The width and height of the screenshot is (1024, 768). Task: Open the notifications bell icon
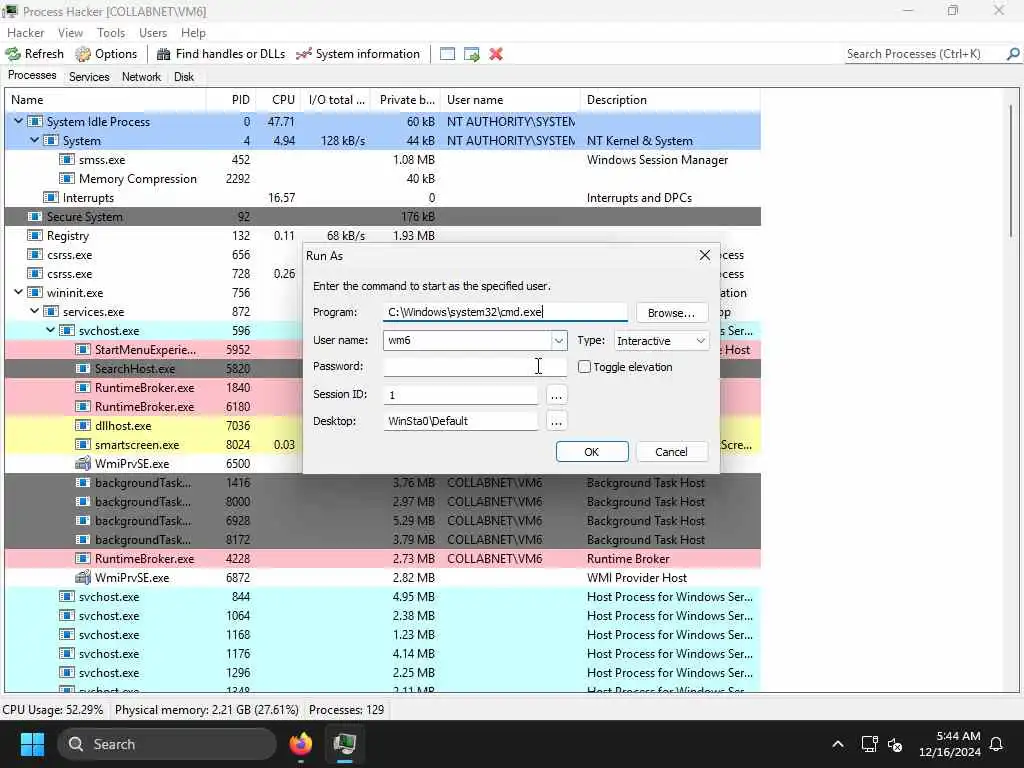pyautogui.click(x=997, y=744)
